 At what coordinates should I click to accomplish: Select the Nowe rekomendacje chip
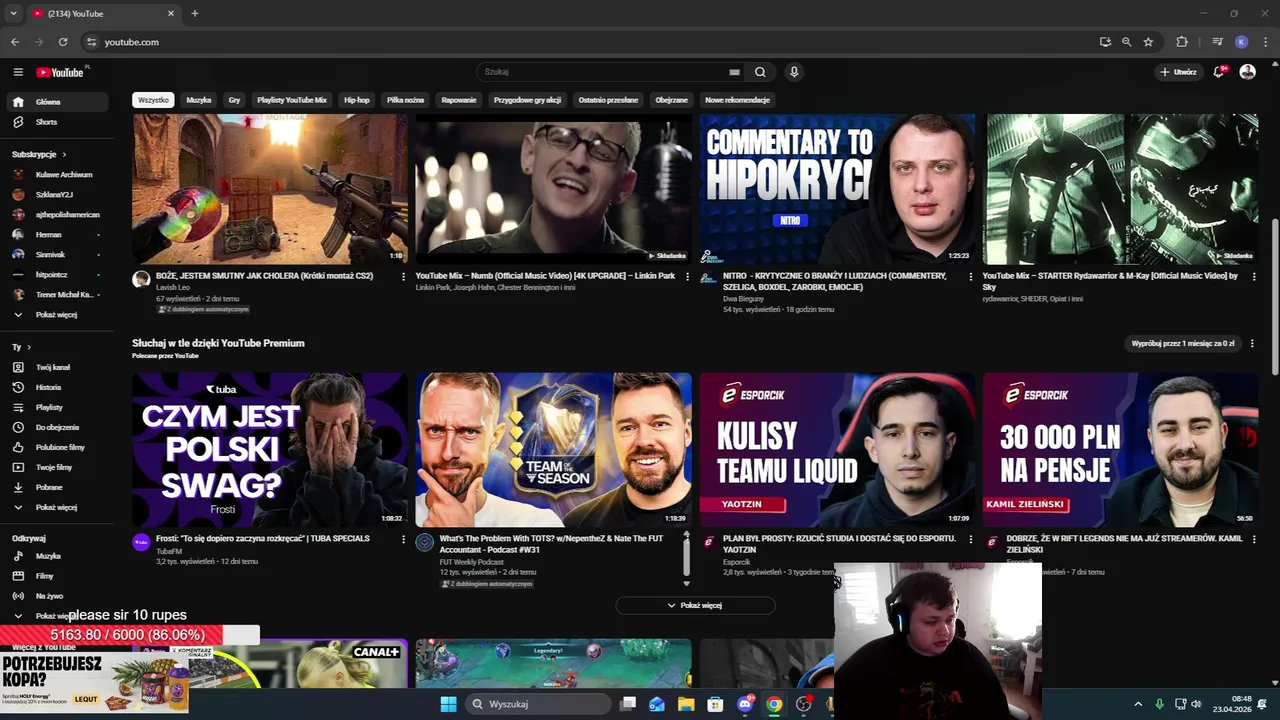[x=737, y=100]
